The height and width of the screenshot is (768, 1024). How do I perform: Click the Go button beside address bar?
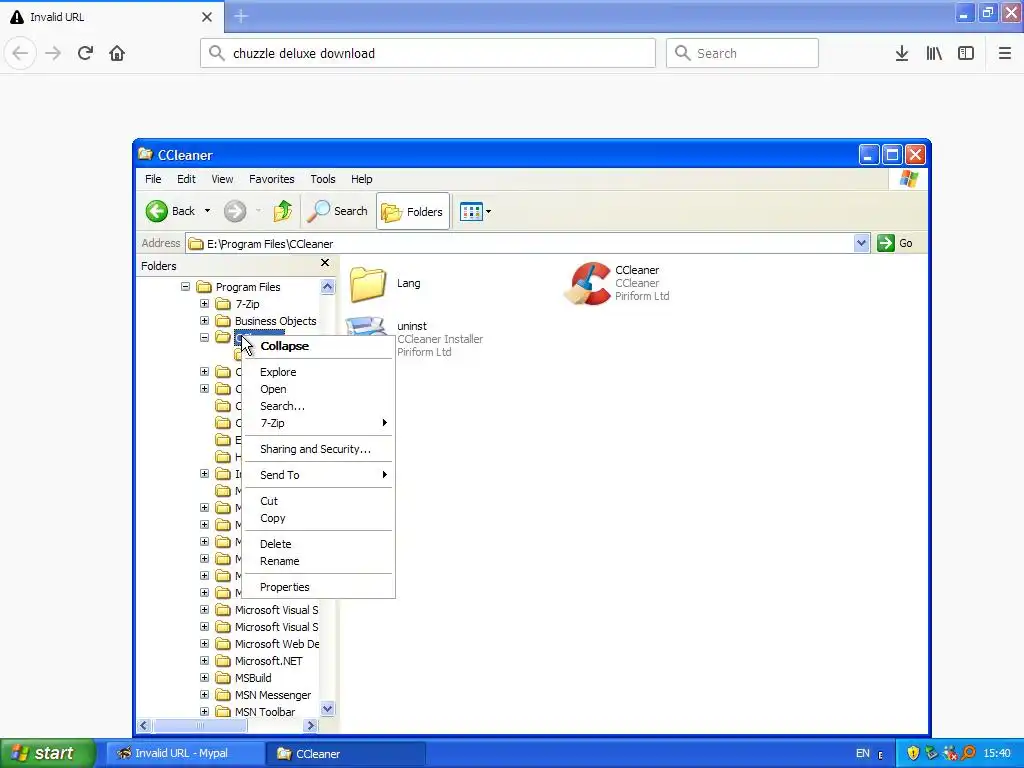tap(896, 243)
